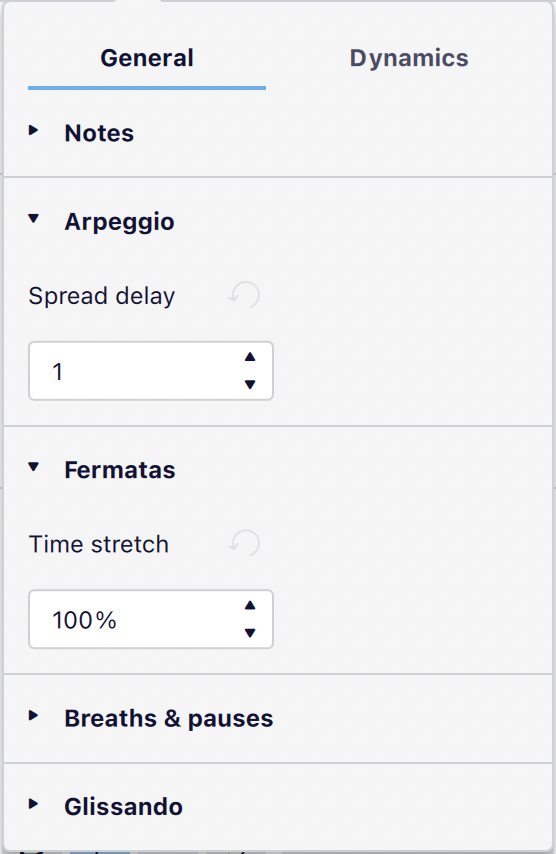556x854 pixels.
Task: Decrease Spread delay with down arrow
Action: pos(250,385)
